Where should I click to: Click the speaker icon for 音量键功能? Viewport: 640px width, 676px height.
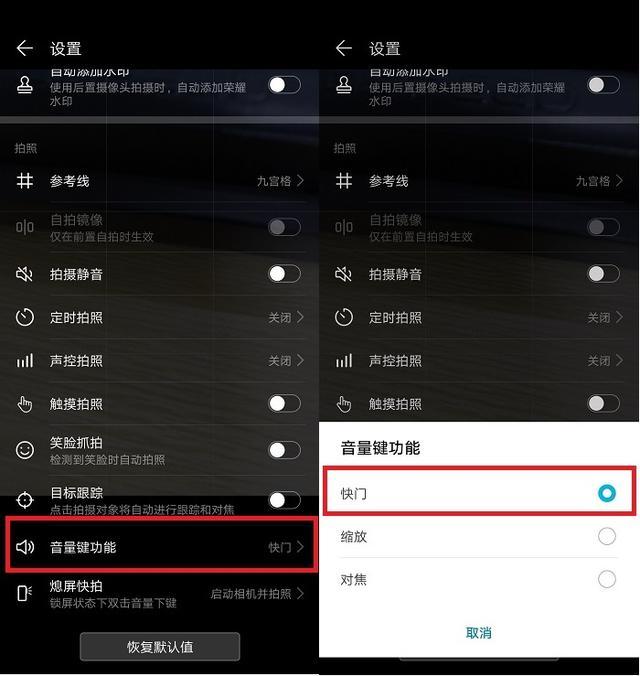pos(25,547)
